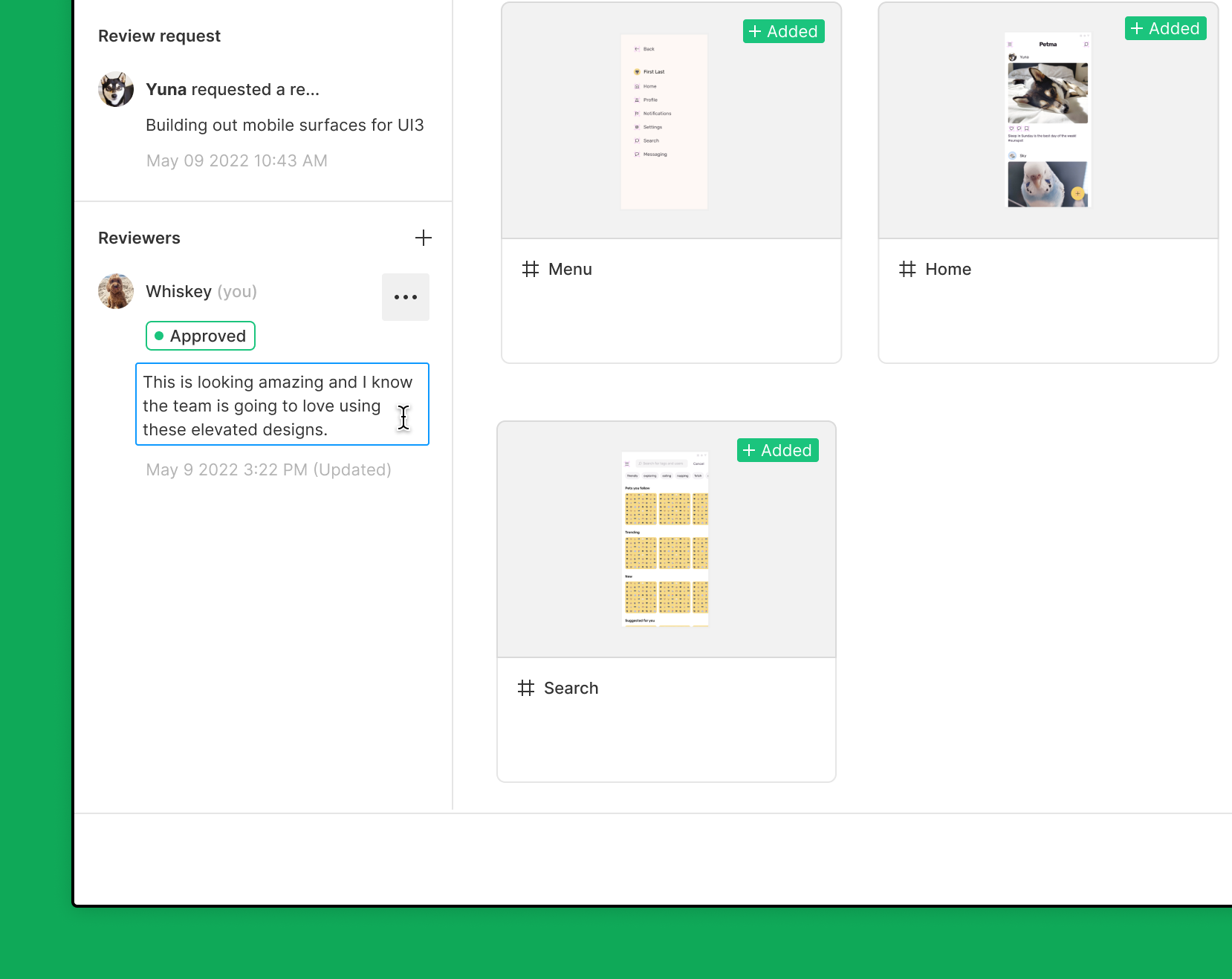Screen dimensions: 1232x979
Task: Click the Reviewers section heading
Action: 139,238
